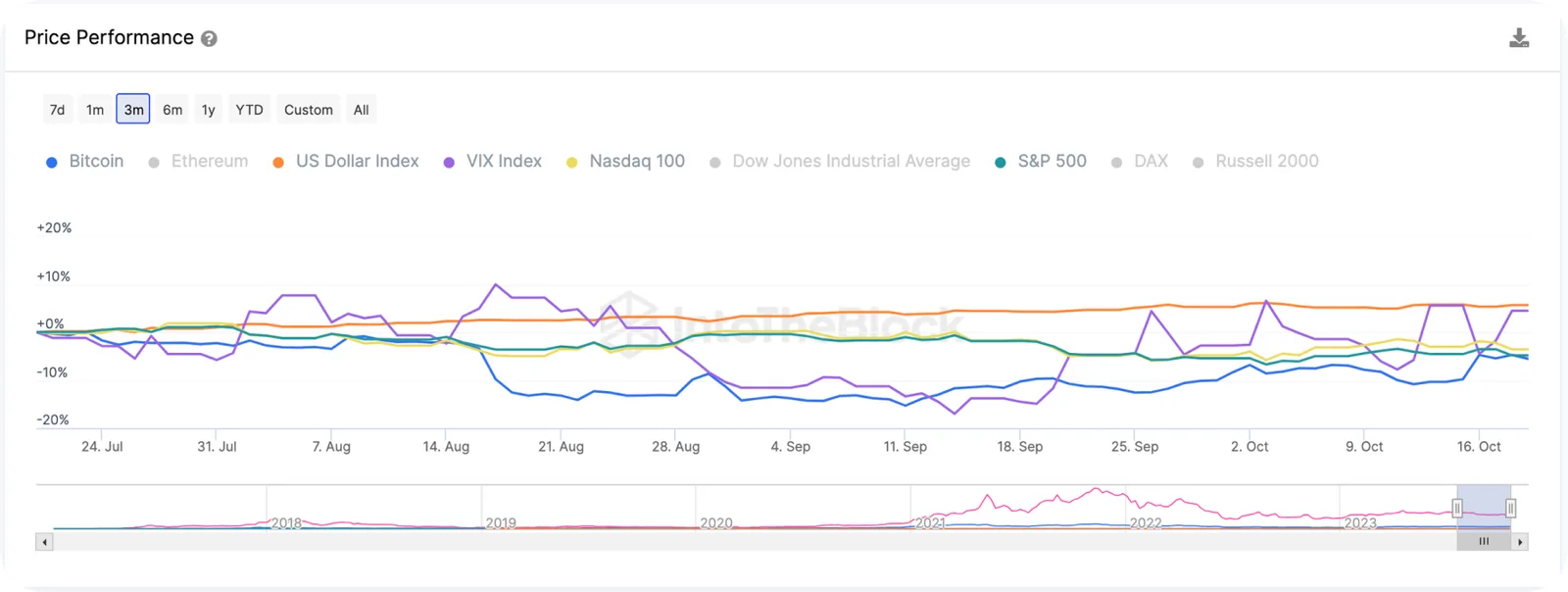Toggle the Bitcoin series in legend
The width and height of the screenshot is (1568, 592).
[85, 162]
